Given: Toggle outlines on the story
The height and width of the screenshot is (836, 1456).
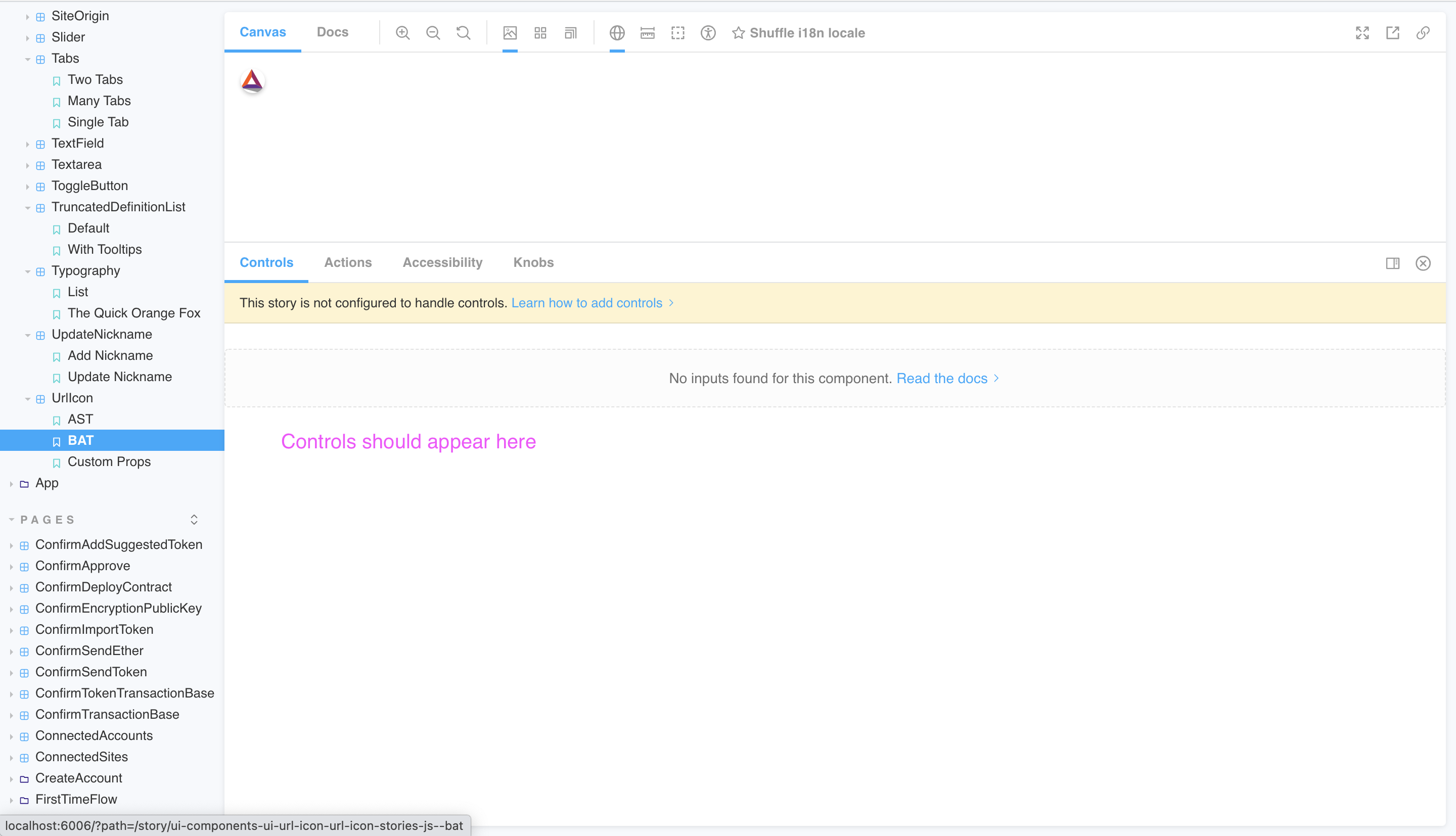Looking at the screenshot, I should pos(677,33).
